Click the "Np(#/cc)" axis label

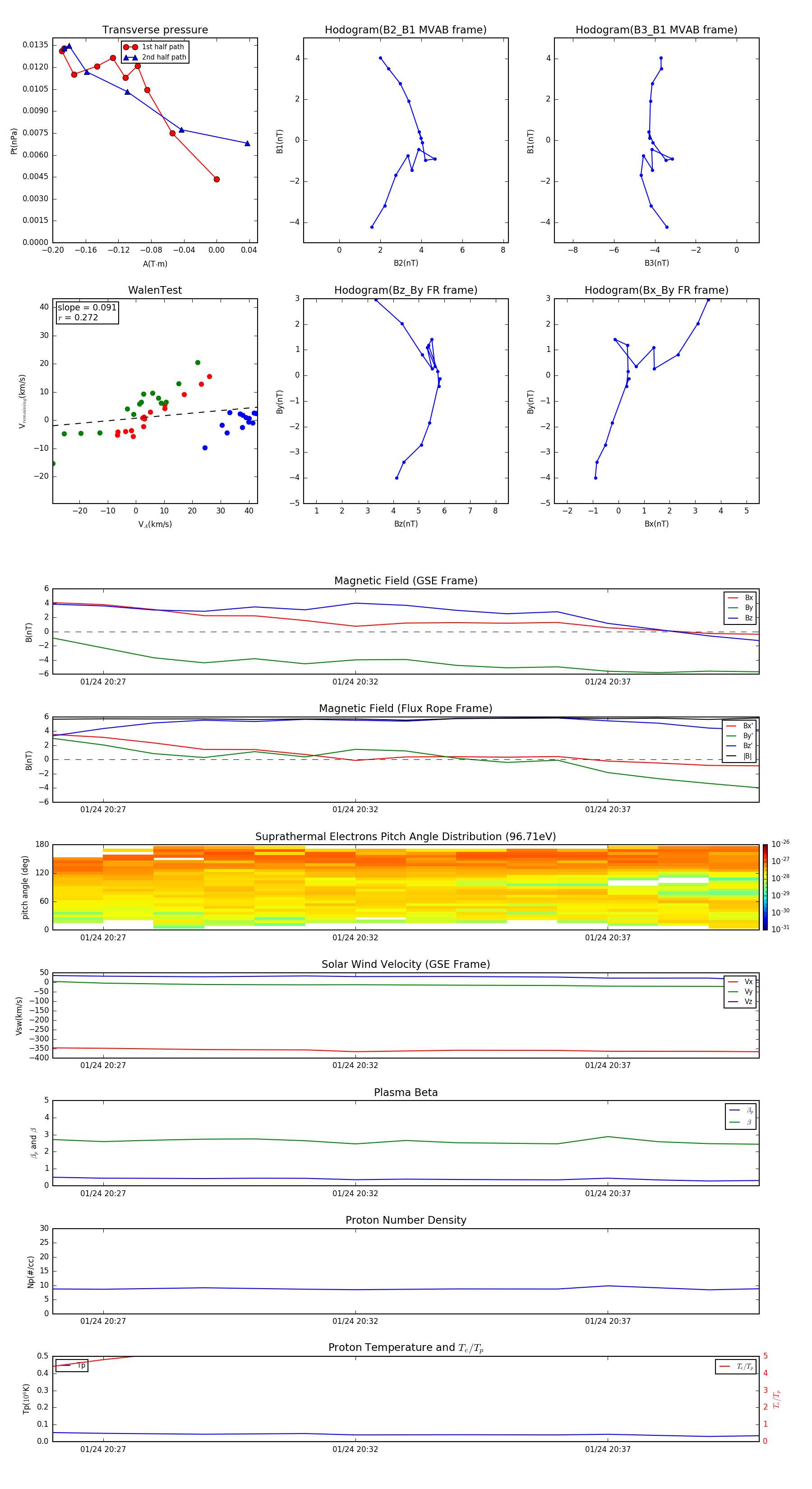pyautogui.click(x=31, y=1272)
